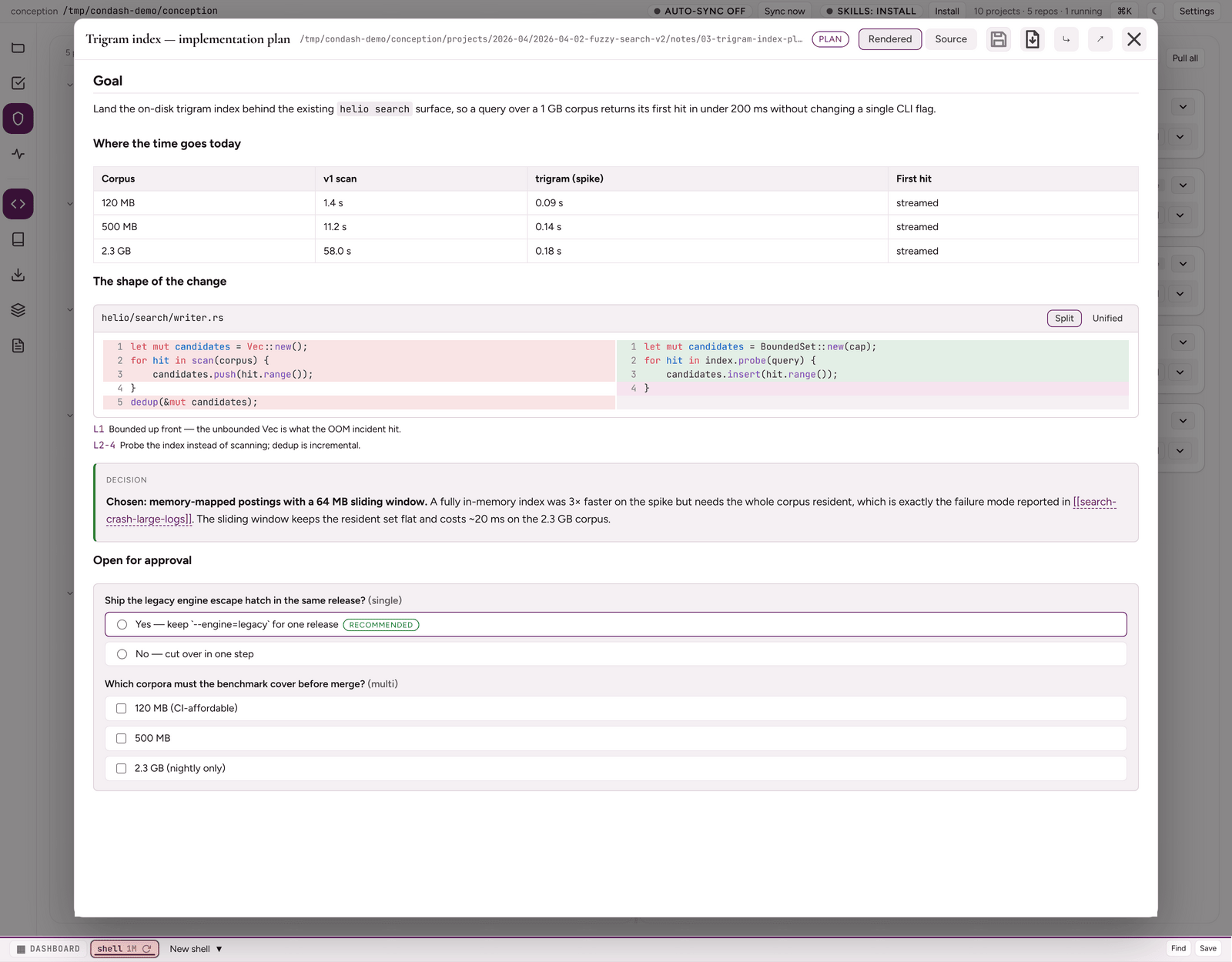The image size is (1232, 962).
Task: Open the ⌘K command palette
Action: click(x=1125, y=11)
